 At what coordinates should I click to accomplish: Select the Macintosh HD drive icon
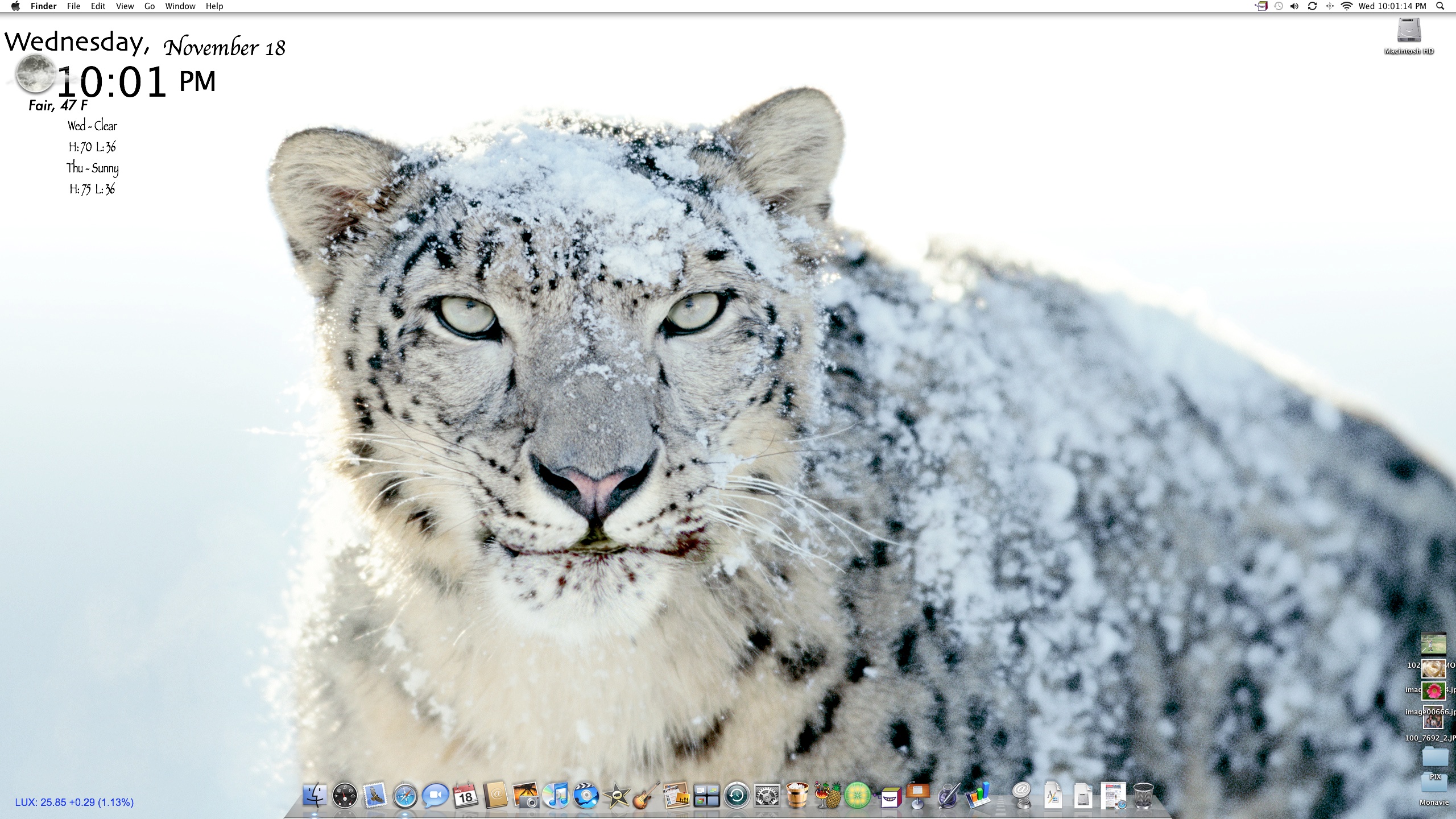click(x=1409, y=31)
